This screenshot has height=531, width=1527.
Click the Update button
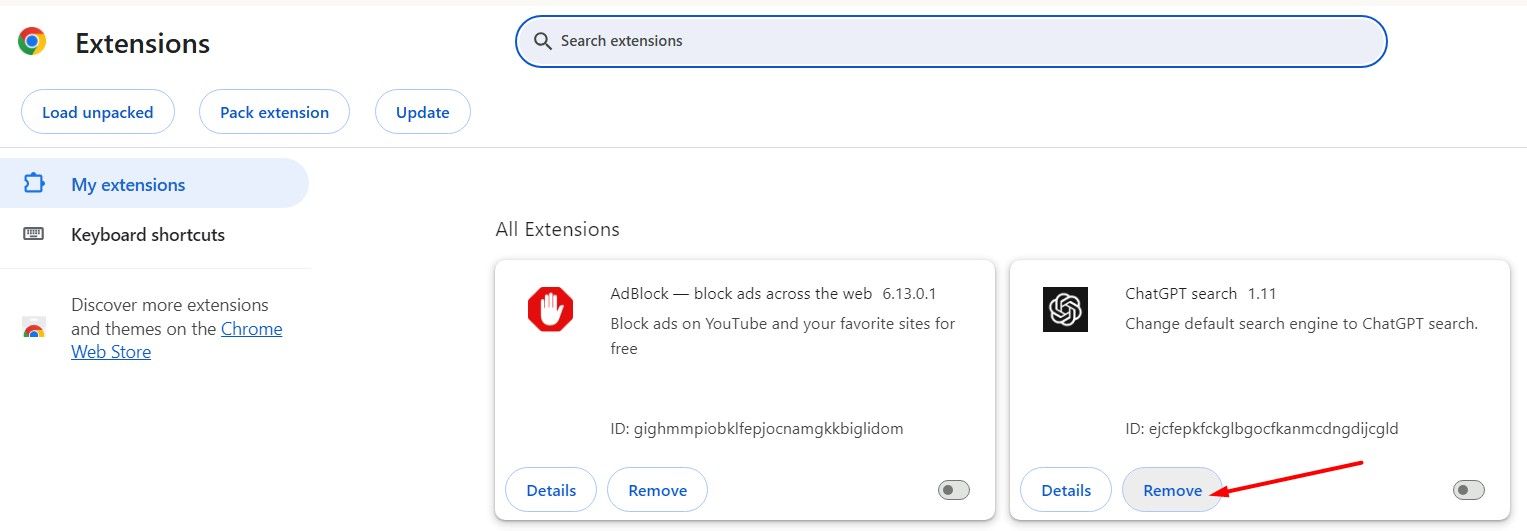(x=422, y=112)
